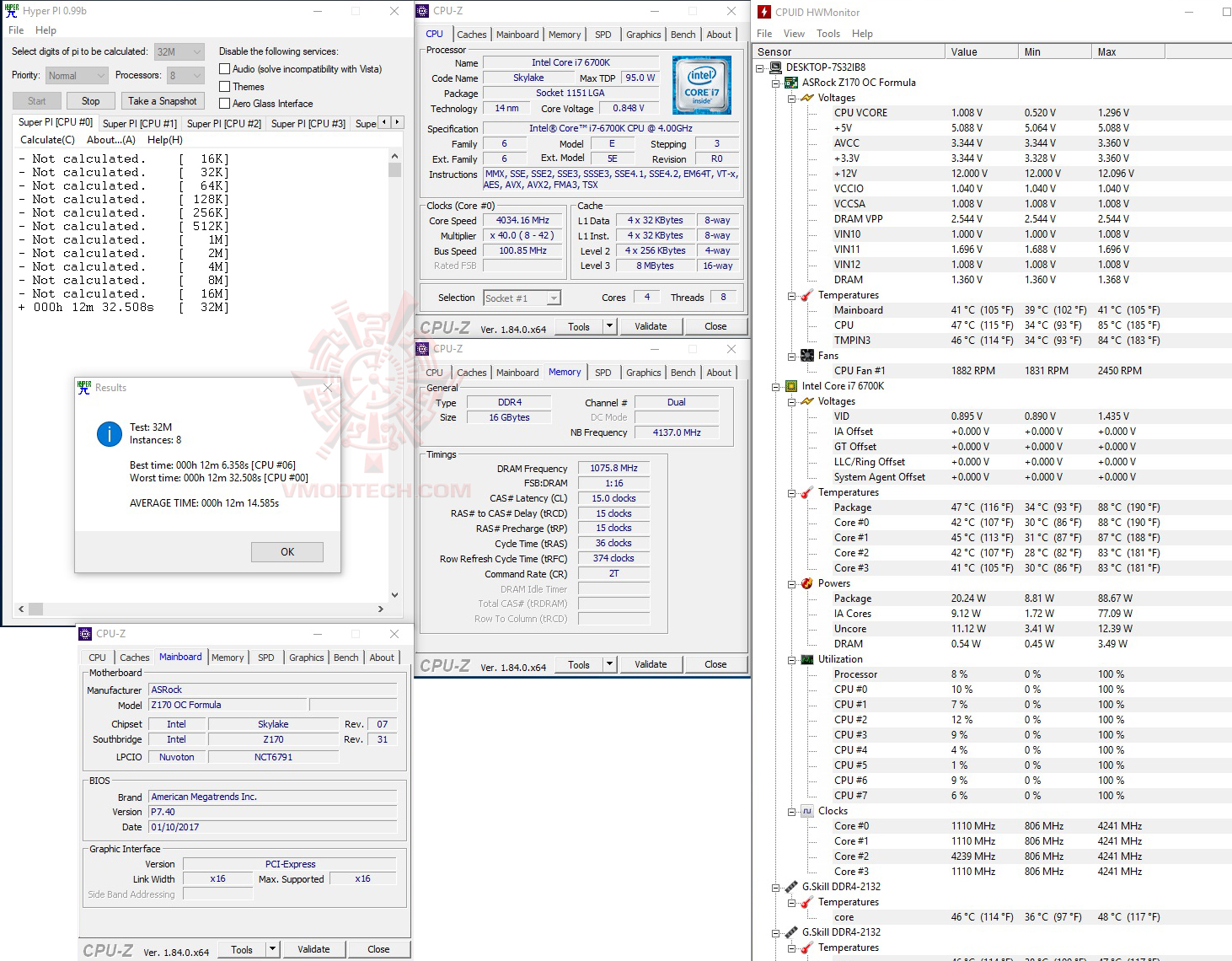1232x961 pixels.
Task: Click the Temperatures icon under ASRock Z170 OC Formula
Action: pos(807,295)
